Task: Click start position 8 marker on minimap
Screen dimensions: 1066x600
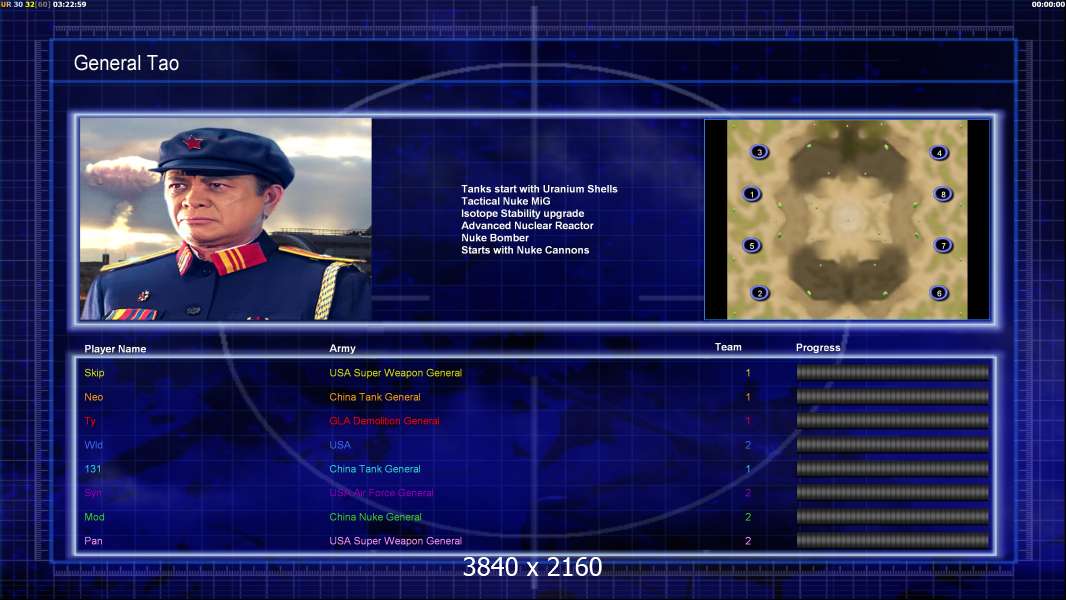Action: (943, 194)
